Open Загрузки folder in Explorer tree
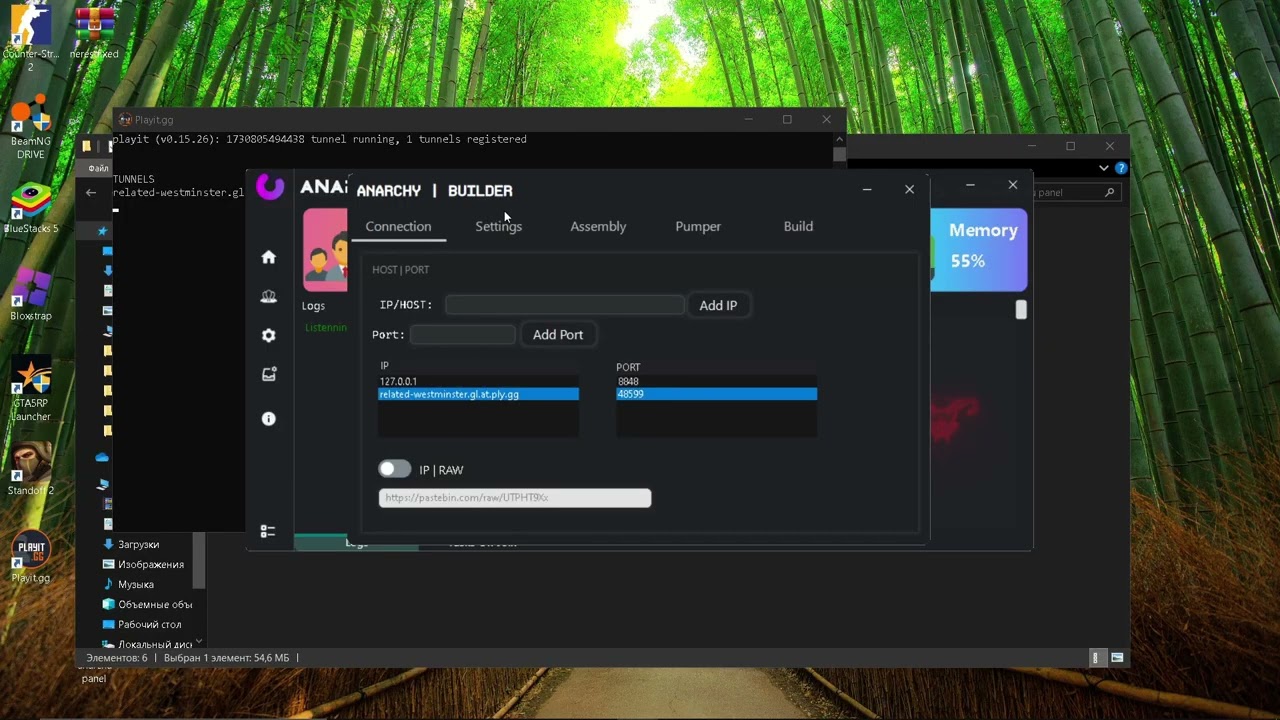Viewport: 1280px width, 720px height. click(138, 545)
